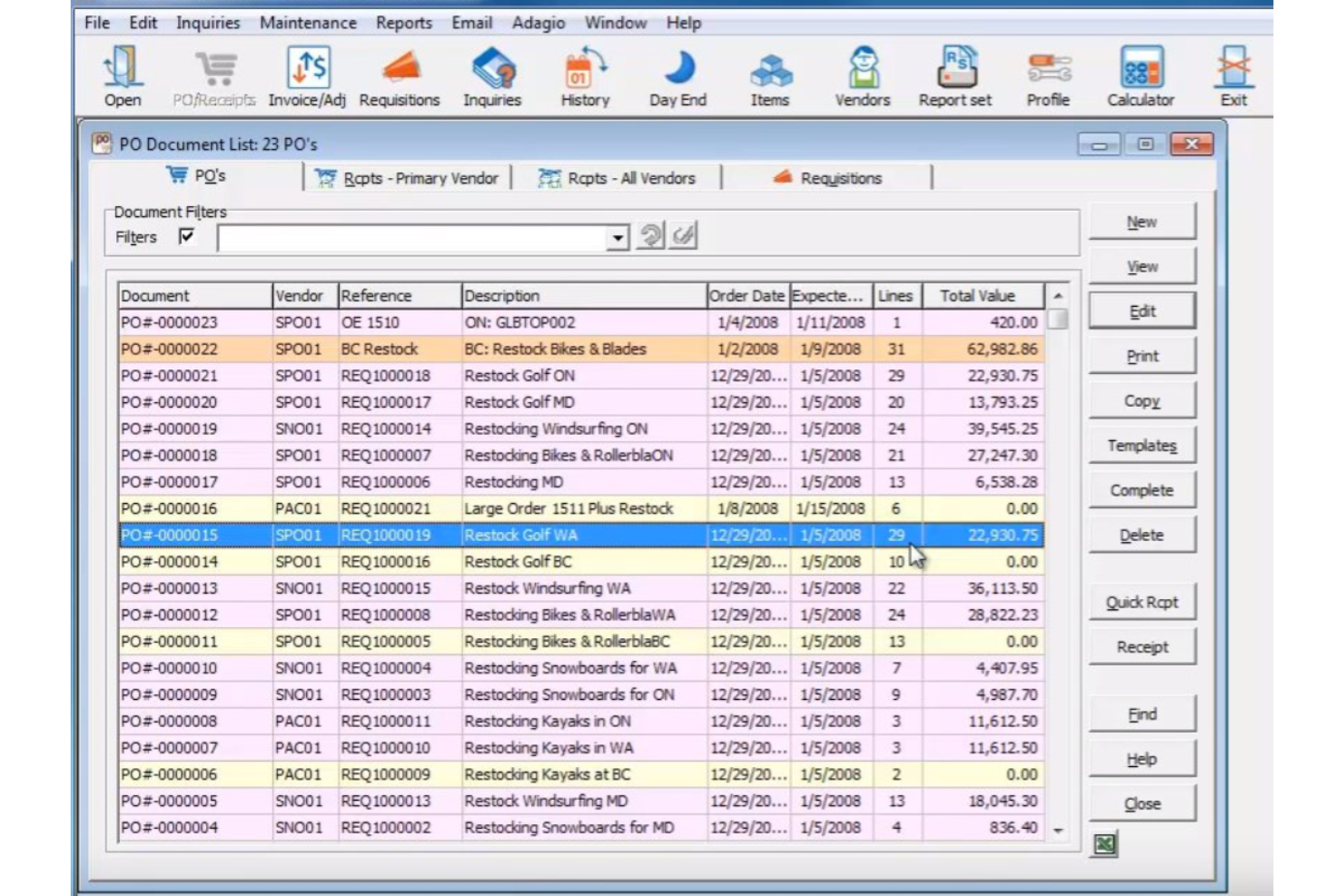Show History from the toolbar
The image size is (1344, 896).
click(x=585, y=77)
